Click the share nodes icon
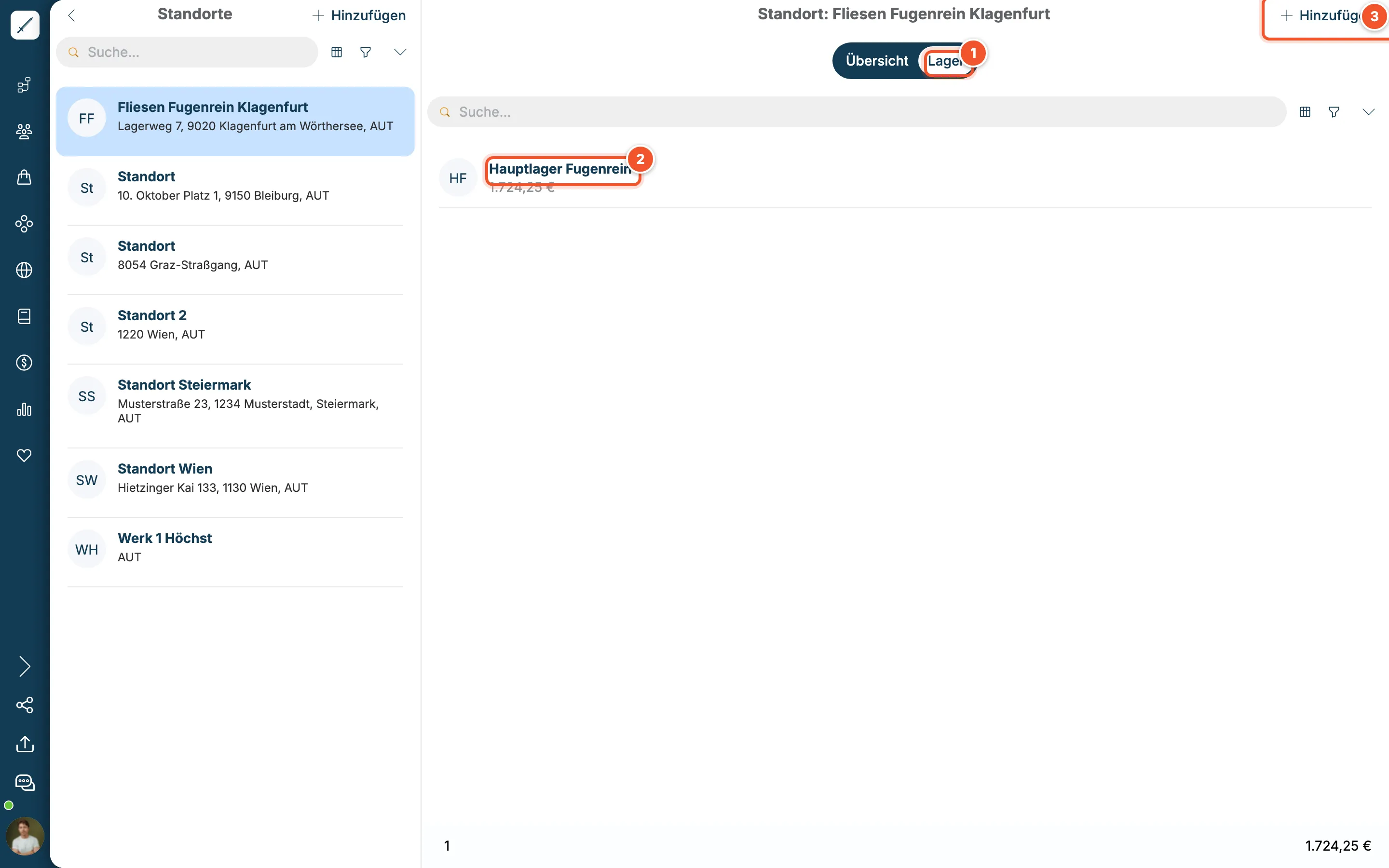Screen dimensions: 1389x868 click(x=25, y=705)
